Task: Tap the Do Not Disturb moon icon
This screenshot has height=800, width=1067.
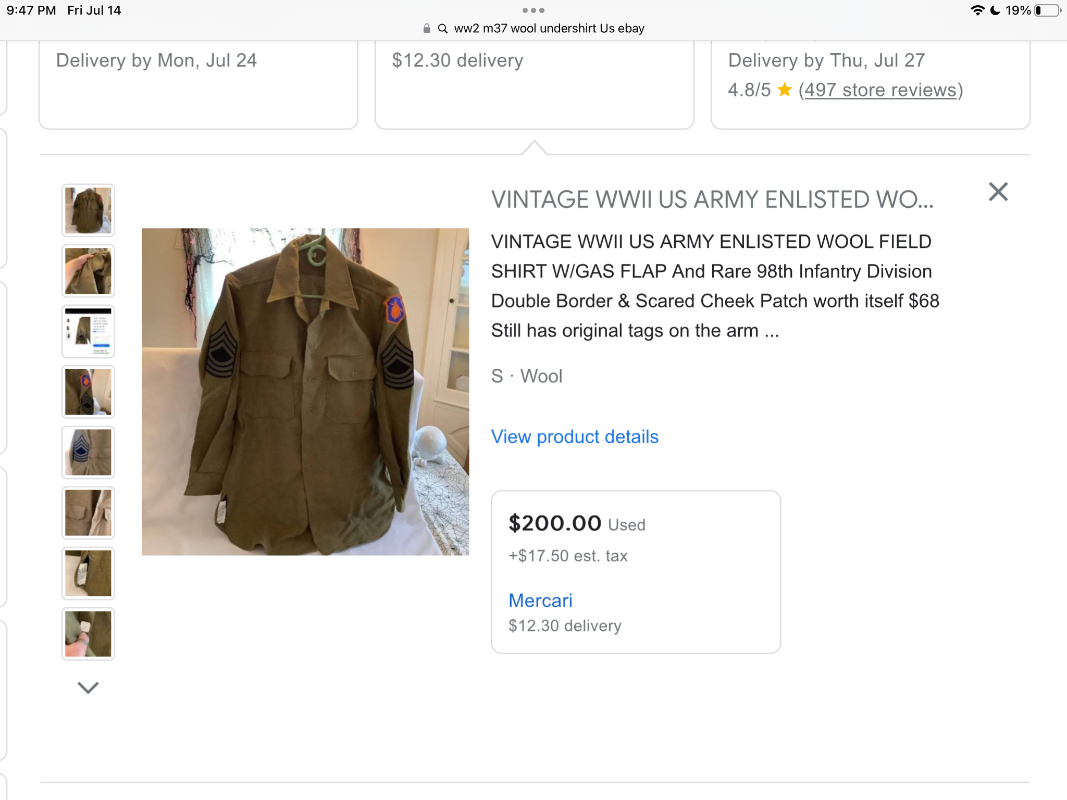Action: point(996,10)
